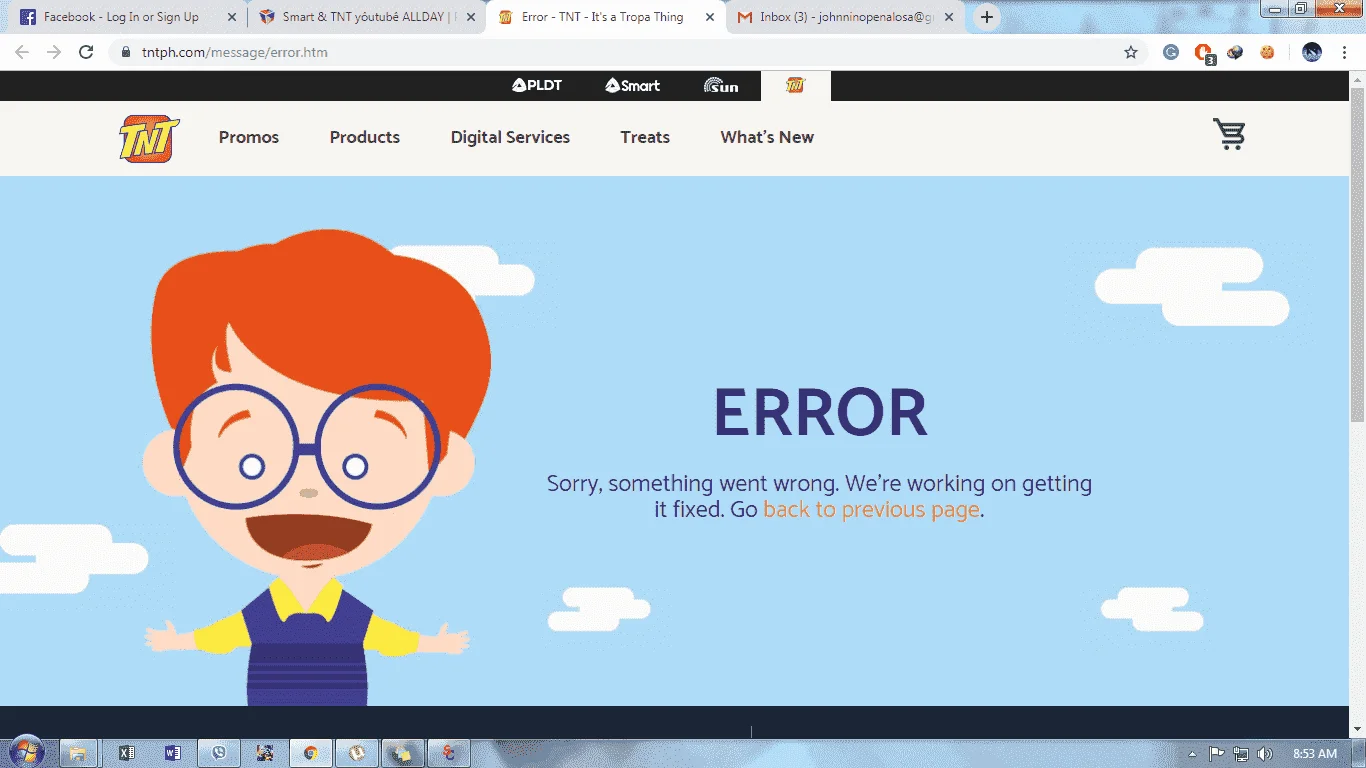Click the page vertical scrollbar thumb

1357,256
